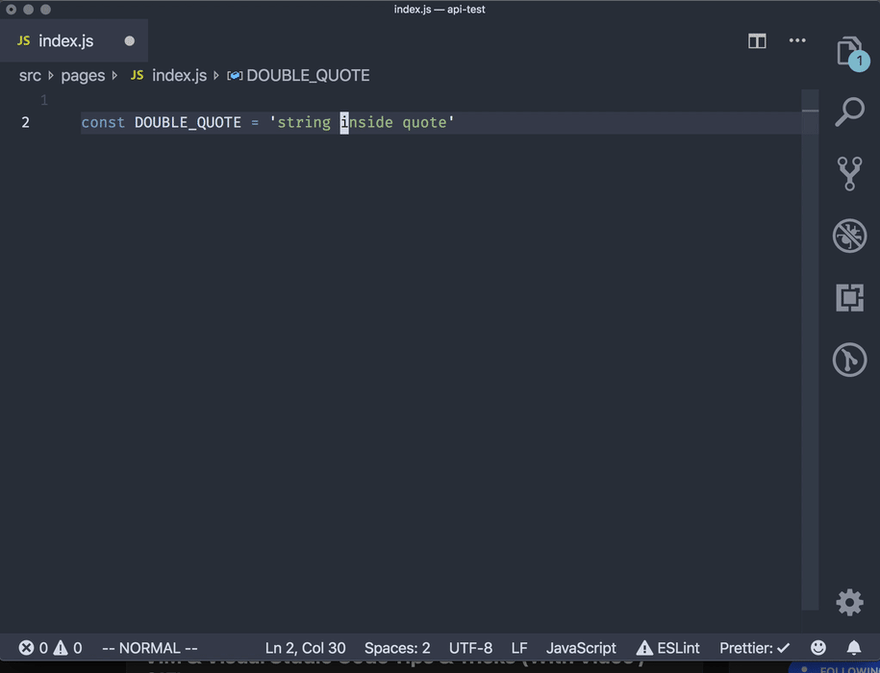Click the minimap scrollbar at editor right
This screenshot has width=880, height=673.
click(x=810, y=349)
